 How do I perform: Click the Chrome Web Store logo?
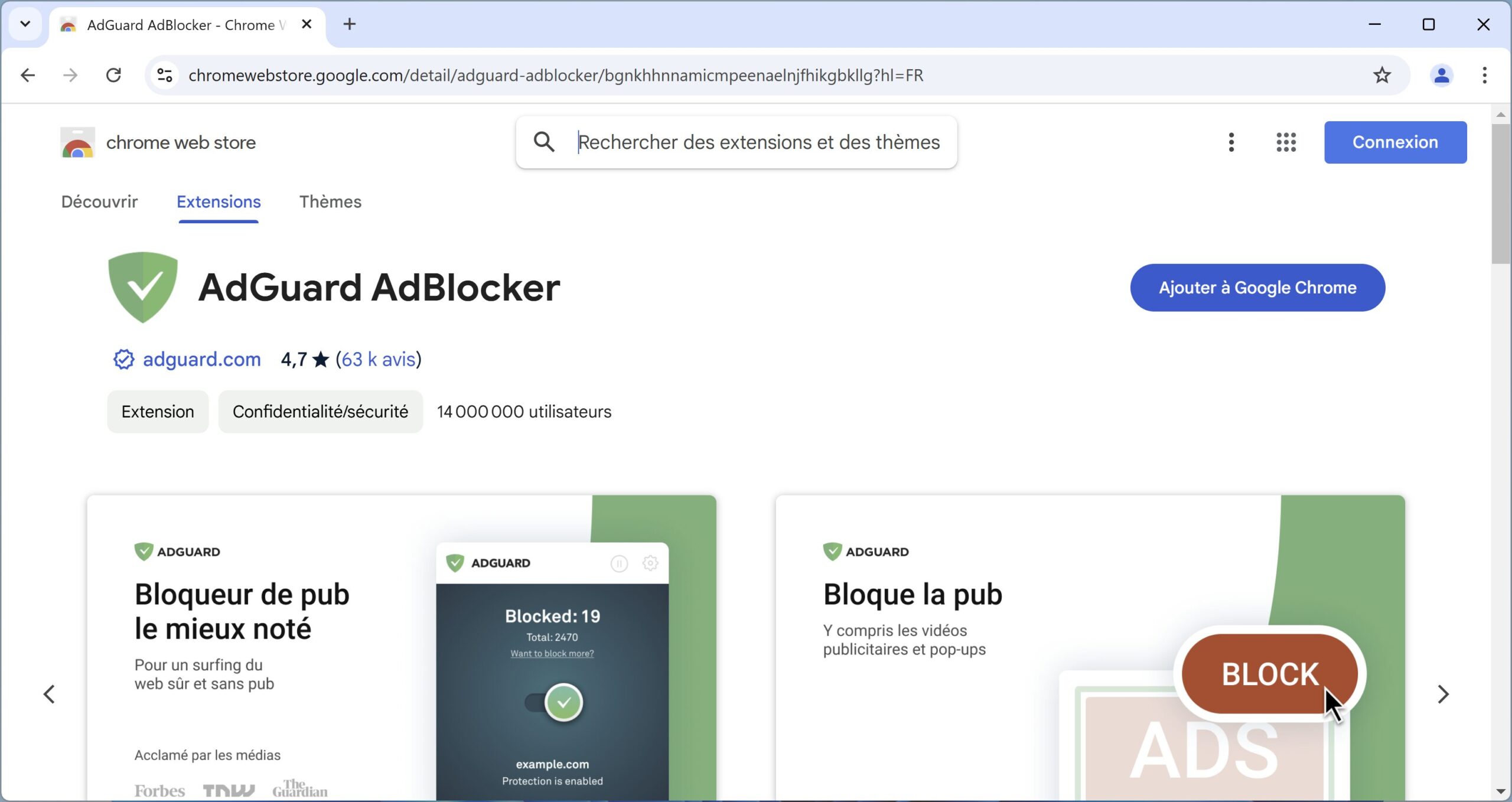(x=77, y=142)
